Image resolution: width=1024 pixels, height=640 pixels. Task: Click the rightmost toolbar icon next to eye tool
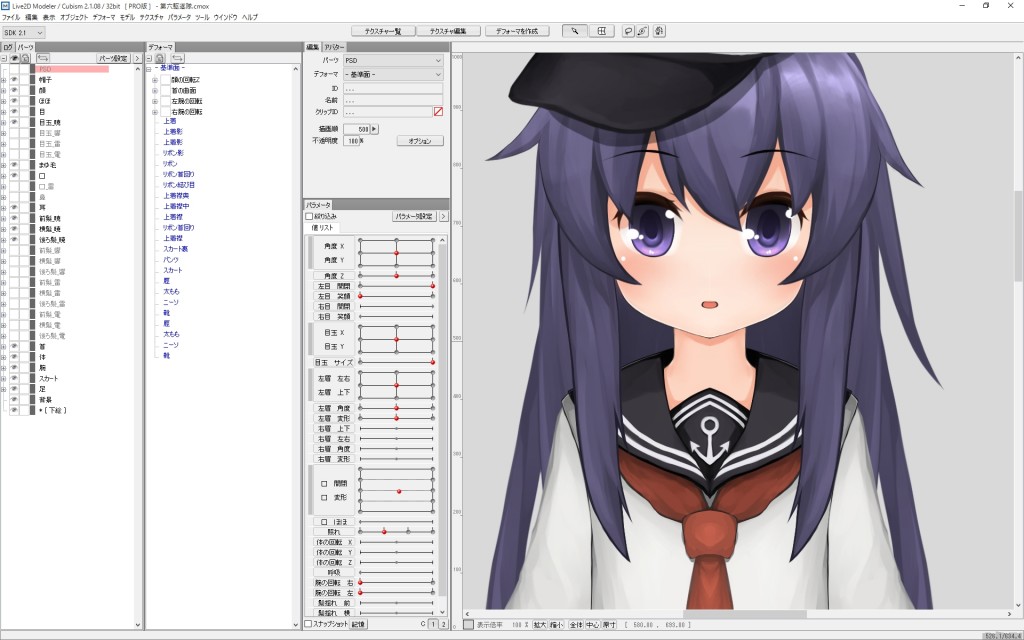[659, 31]
